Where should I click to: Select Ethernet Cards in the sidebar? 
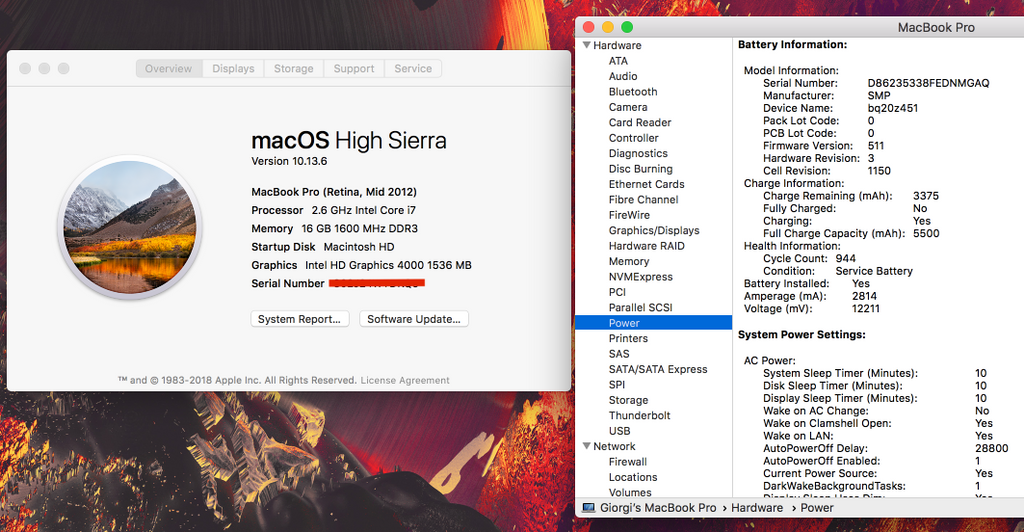coord(647,184)
